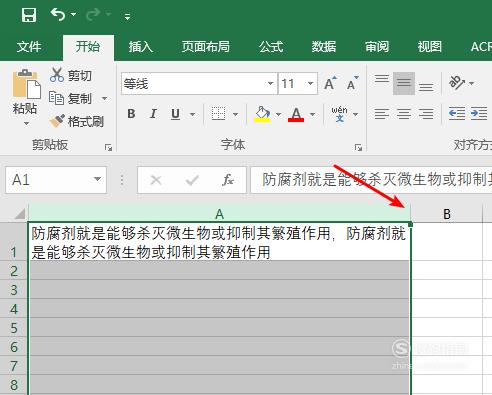Click the fx insert function icon
The height and width of the screenshot is (395, 492).
click(228, 180)
